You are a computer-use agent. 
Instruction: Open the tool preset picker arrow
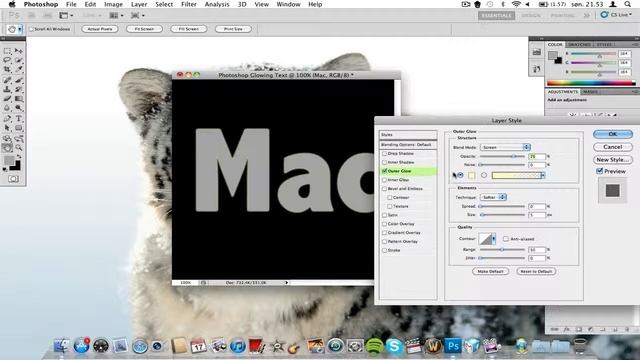[x=20, y=29]
